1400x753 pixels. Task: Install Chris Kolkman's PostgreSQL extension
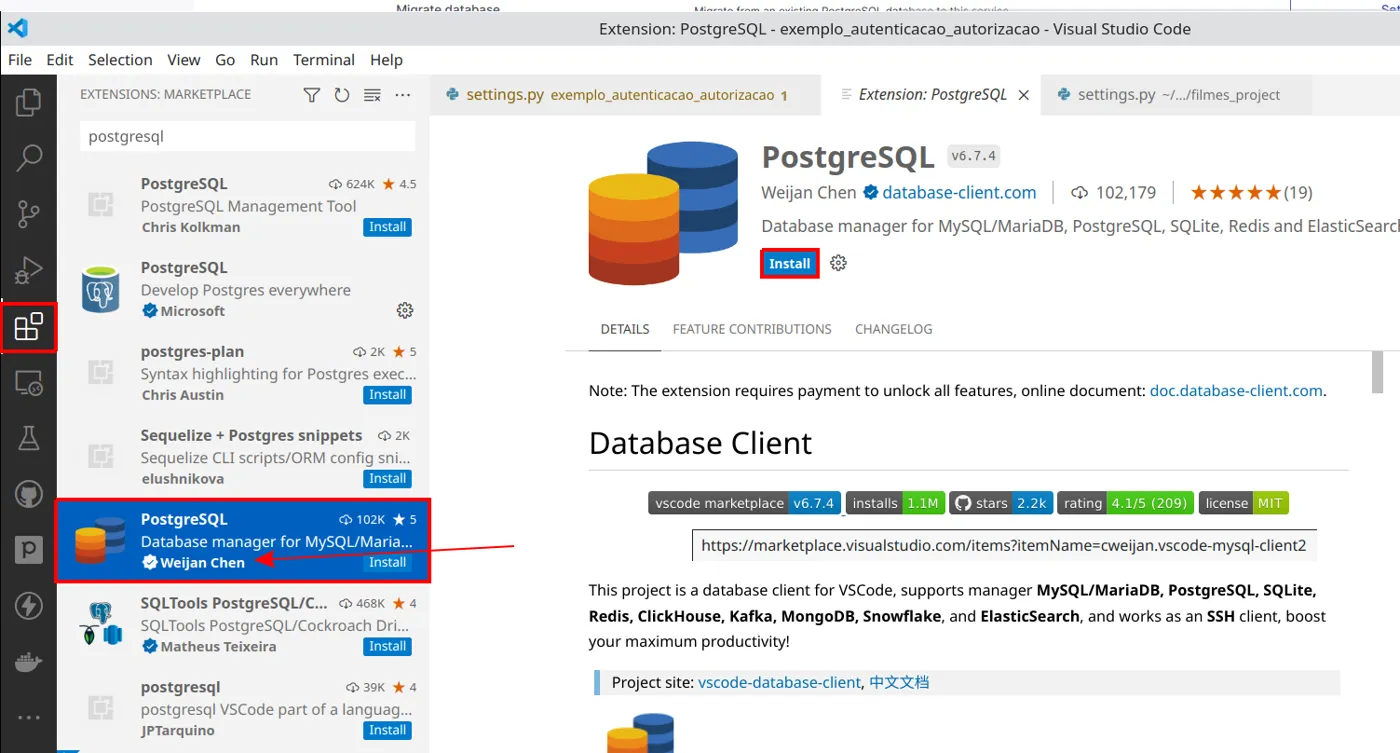tap(388, 227)
